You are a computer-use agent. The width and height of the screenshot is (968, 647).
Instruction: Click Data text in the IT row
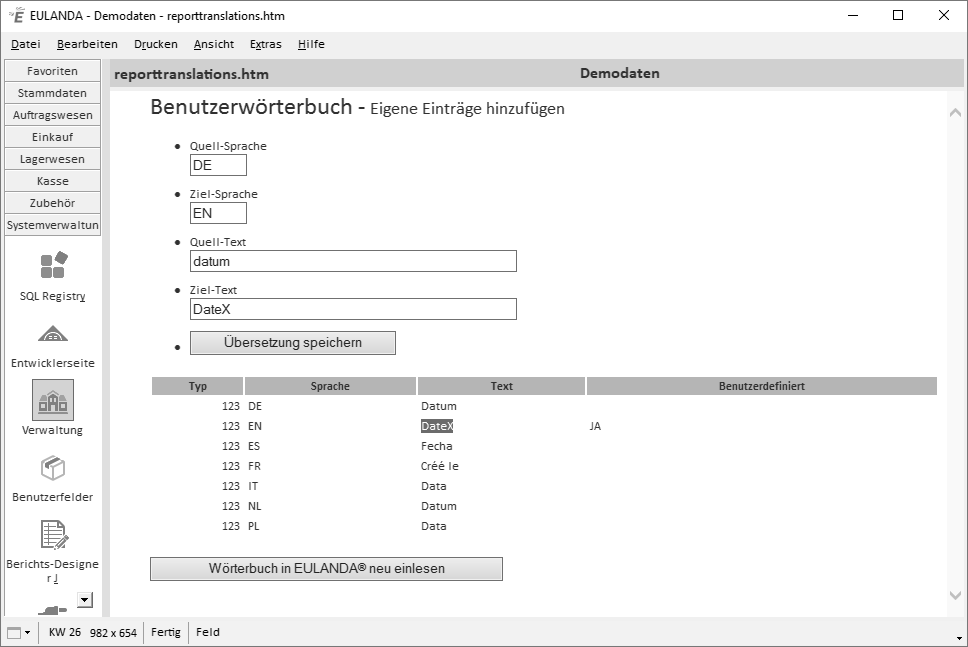tap(433, 486)
